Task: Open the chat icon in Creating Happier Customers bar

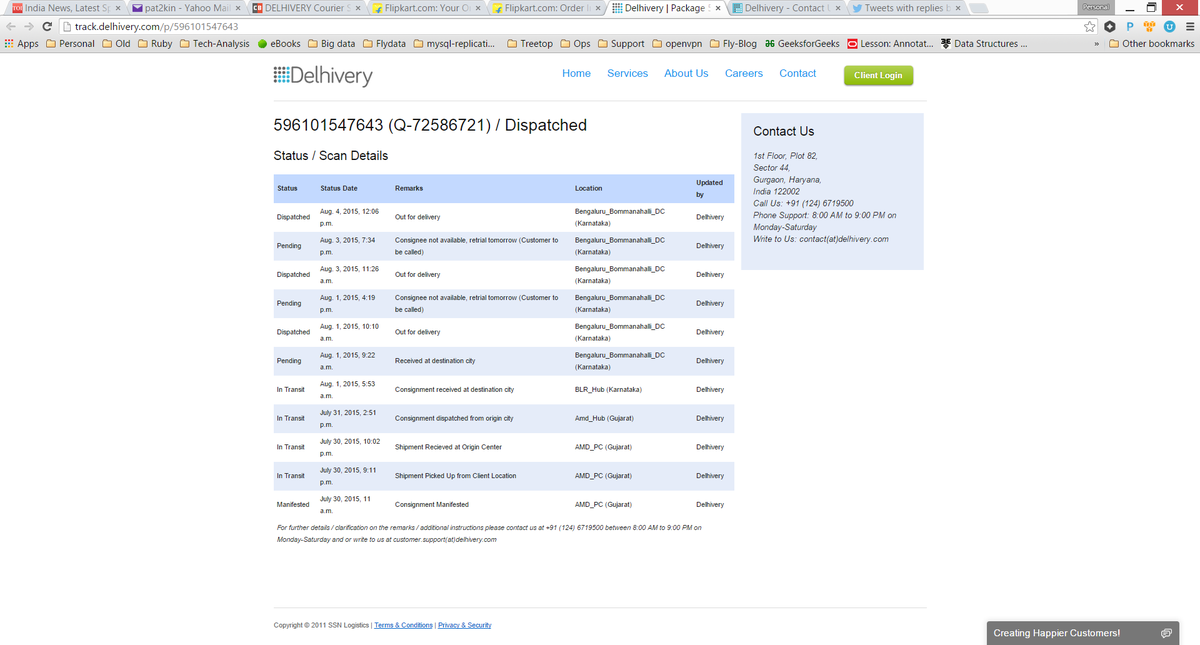Action: tap(1166, 633)
